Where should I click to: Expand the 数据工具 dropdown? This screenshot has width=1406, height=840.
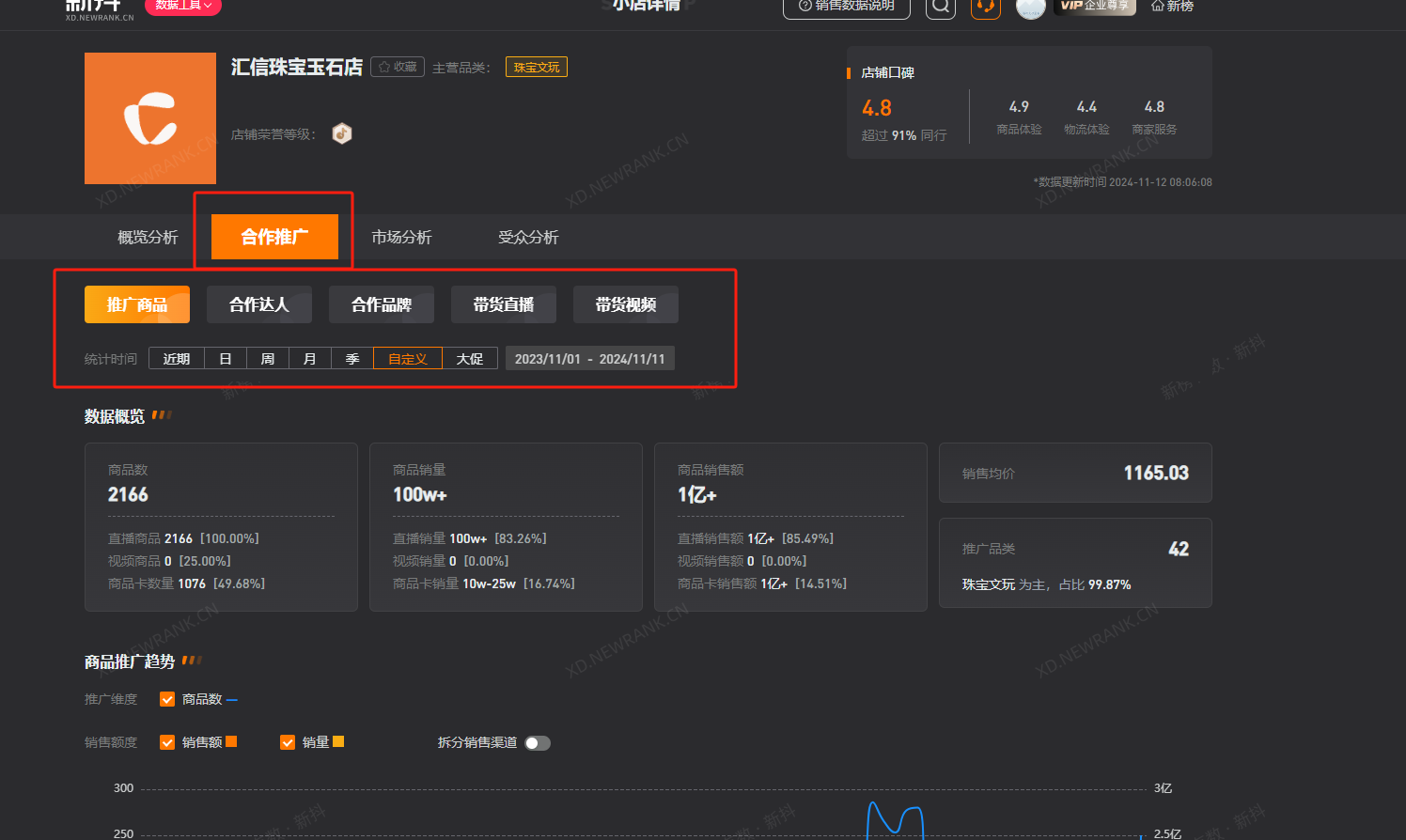(x=183, y=6)
